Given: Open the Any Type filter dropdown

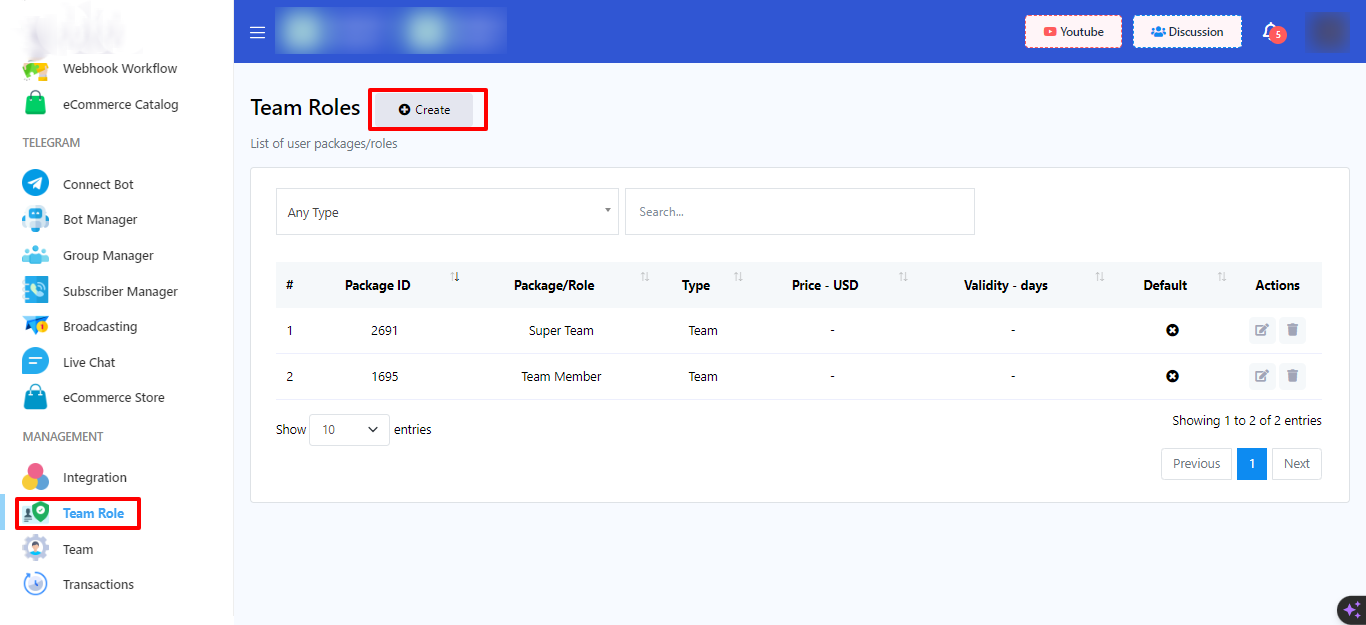Looking at the screenshot, I should (x=447, y=212).
